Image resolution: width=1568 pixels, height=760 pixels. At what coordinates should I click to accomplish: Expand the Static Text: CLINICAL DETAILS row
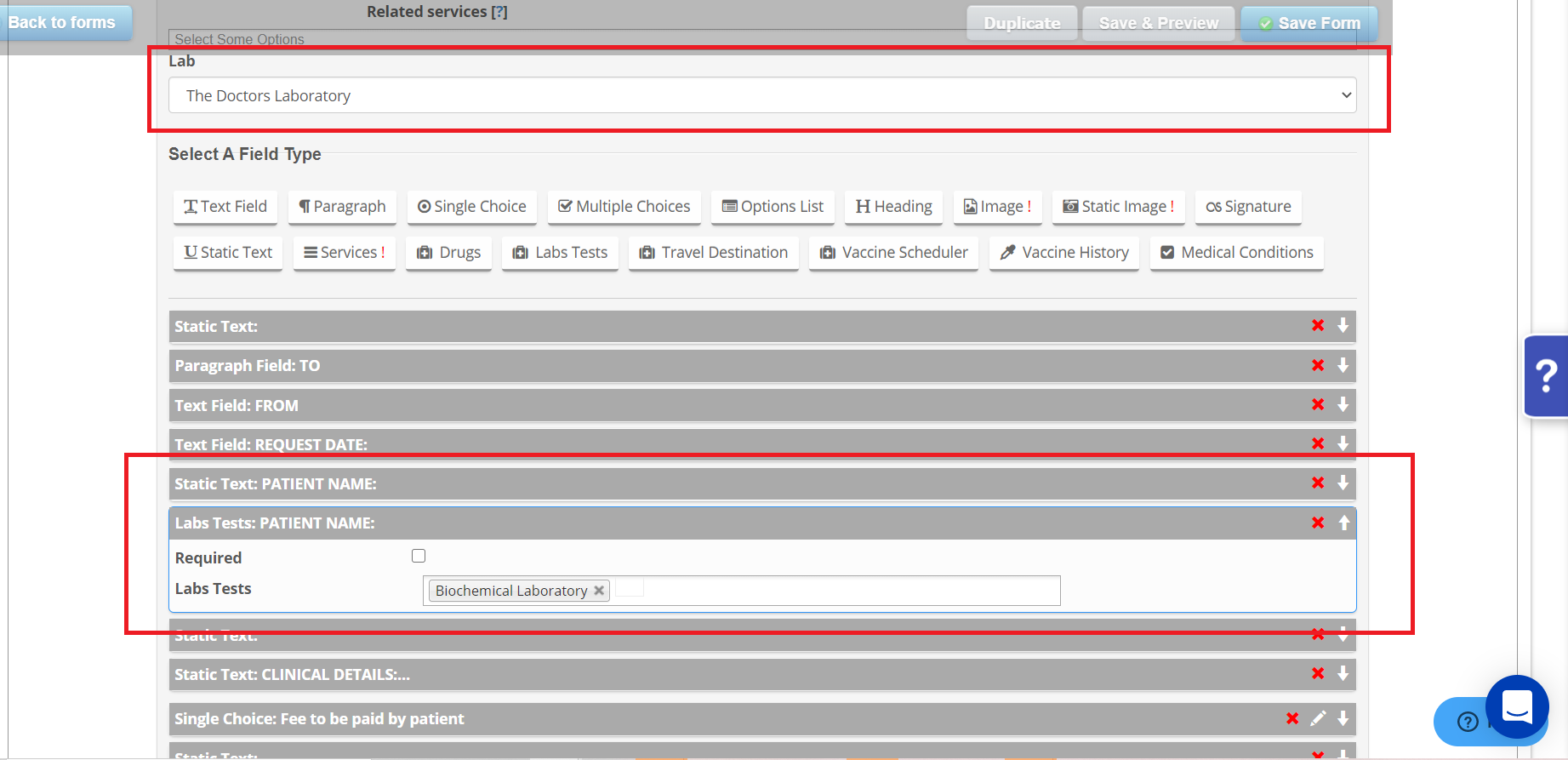coord(1343,673)
